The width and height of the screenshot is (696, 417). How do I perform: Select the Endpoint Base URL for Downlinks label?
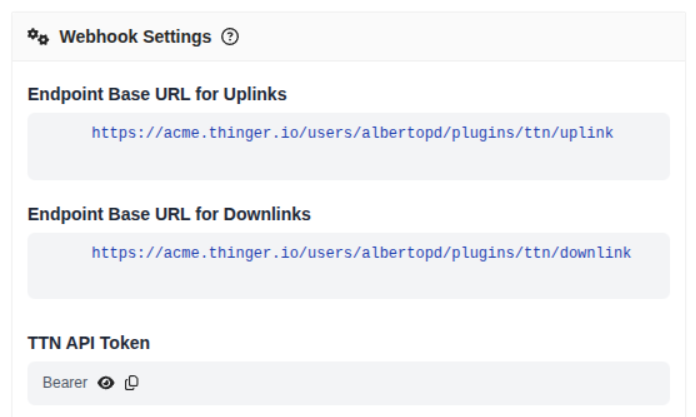pyautogui.click(x=169, y=214)
